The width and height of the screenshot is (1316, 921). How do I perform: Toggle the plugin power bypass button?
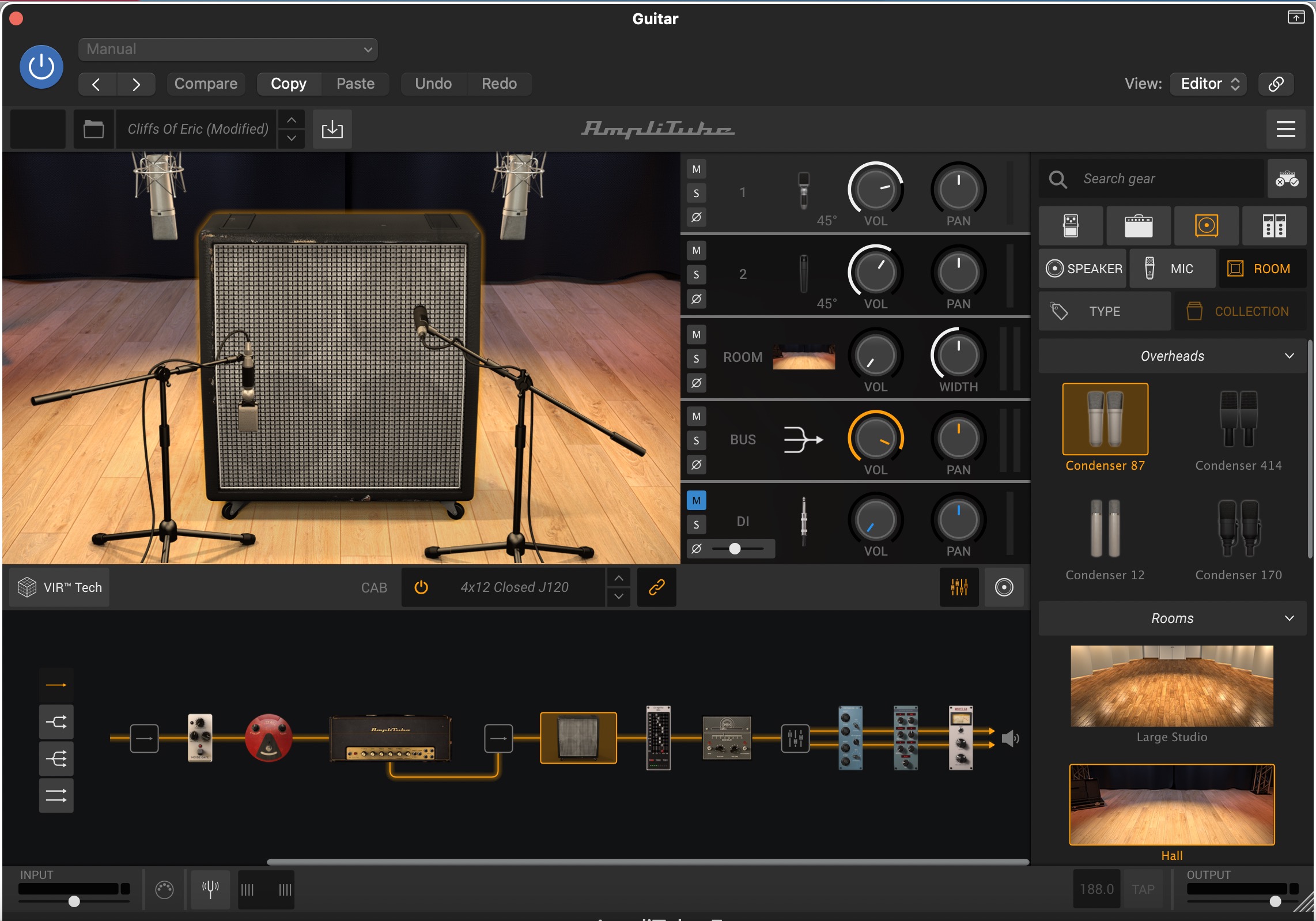41,67
